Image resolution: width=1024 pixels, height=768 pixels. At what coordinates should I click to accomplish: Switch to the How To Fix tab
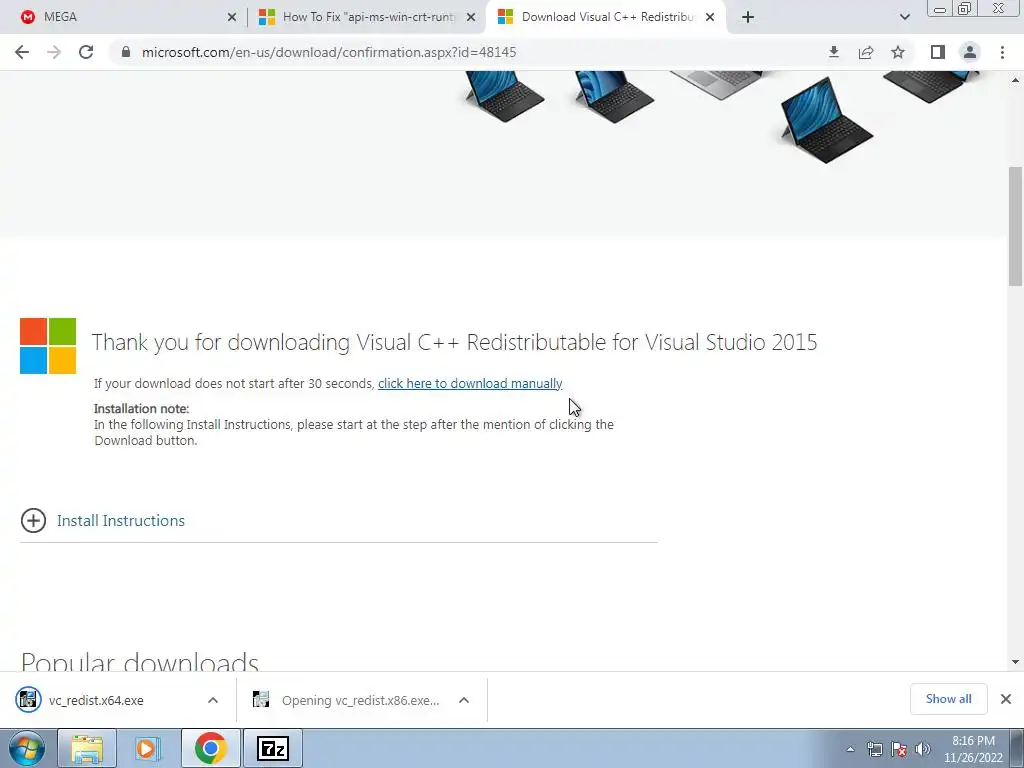pyautogui.click(x=366, y=17)
